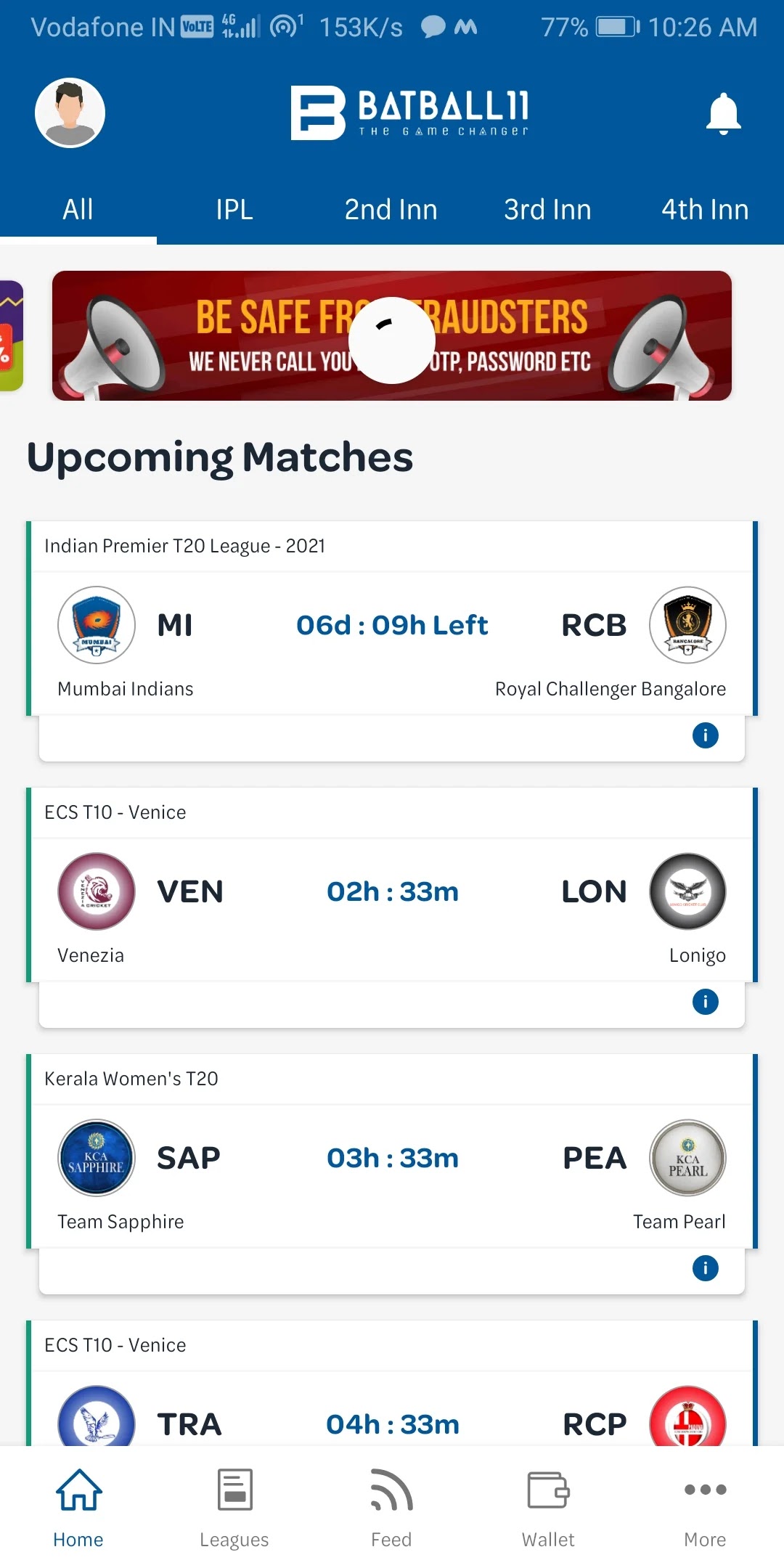Screen dimensions: 784x1568
Task: Tap the user profile avatar
Action: click(x=70, y=113)
